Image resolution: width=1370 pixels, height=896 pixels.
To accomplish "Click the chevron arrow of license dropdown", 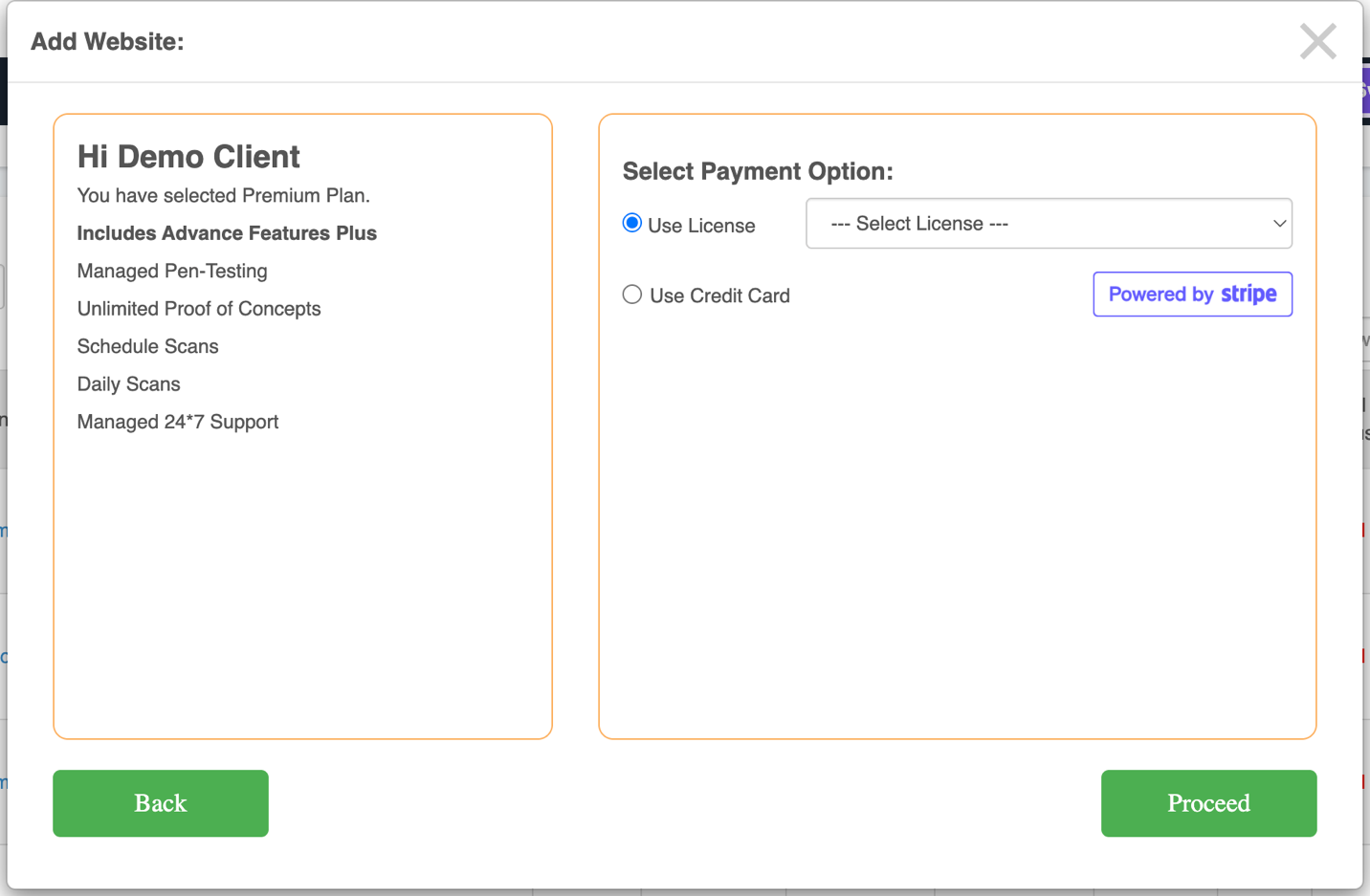I will (x=1279, y=224).
